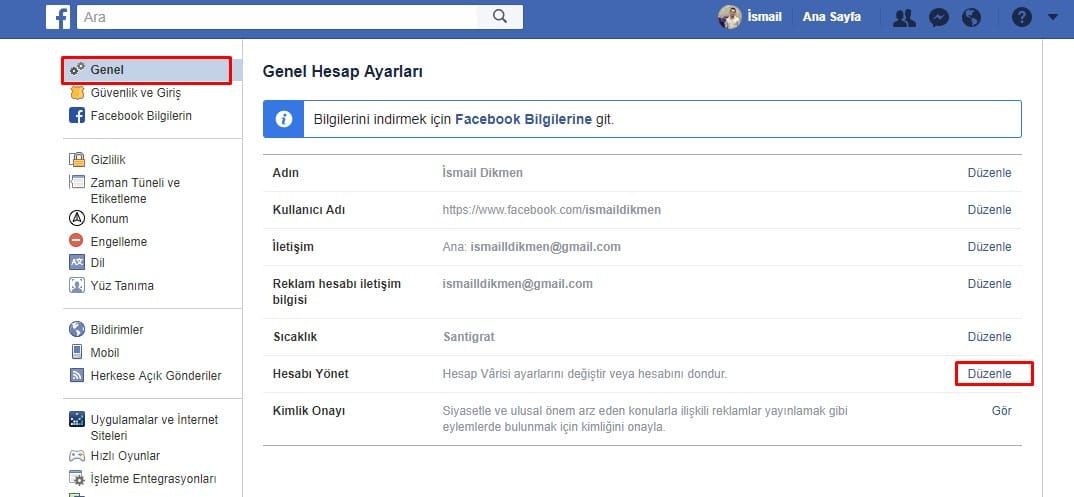
Task: Open Bildirimler notification settings
Action: tap(117, 329)
